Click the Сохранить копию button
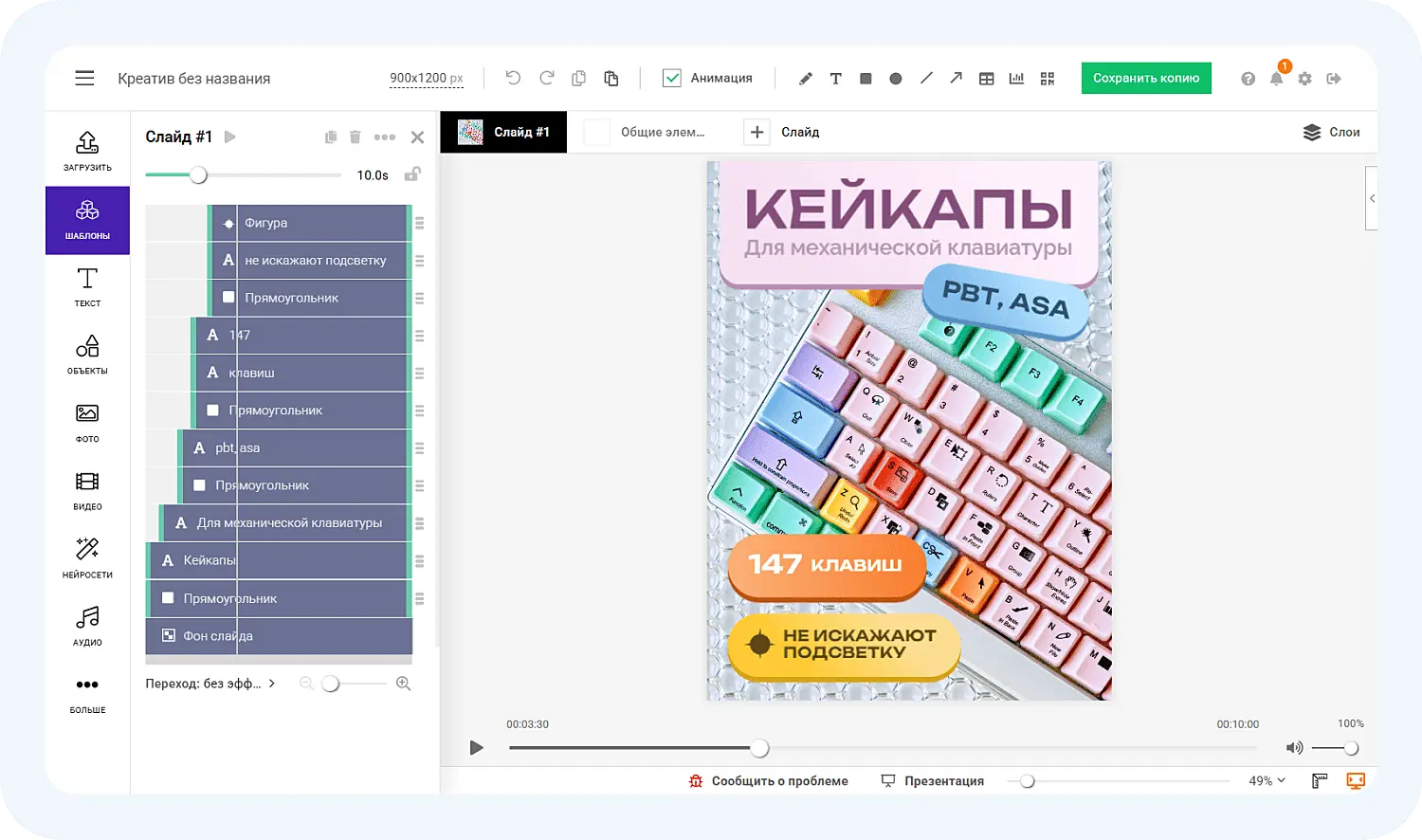Viewport: 1422px width, 840px height. 1146,78
